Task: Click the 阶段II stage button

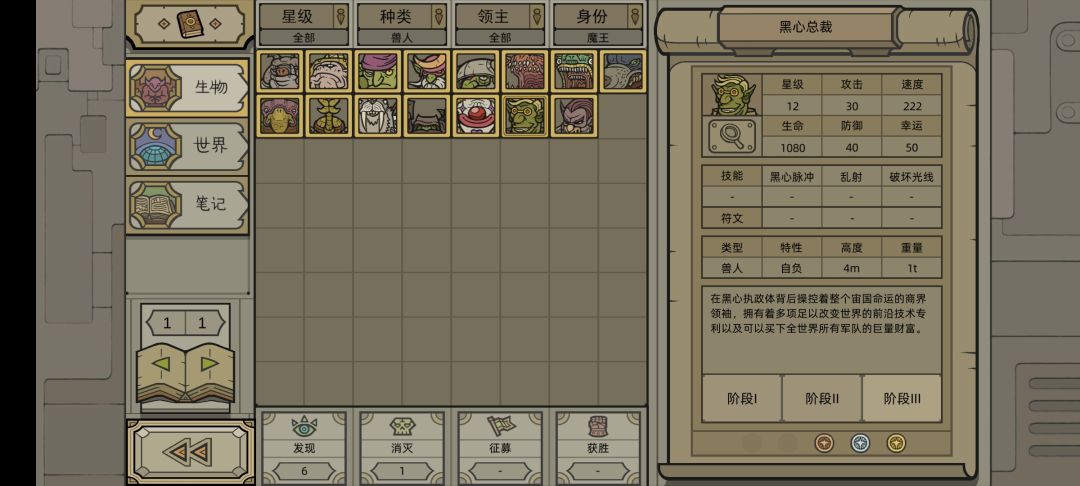Action: (822, 399)
